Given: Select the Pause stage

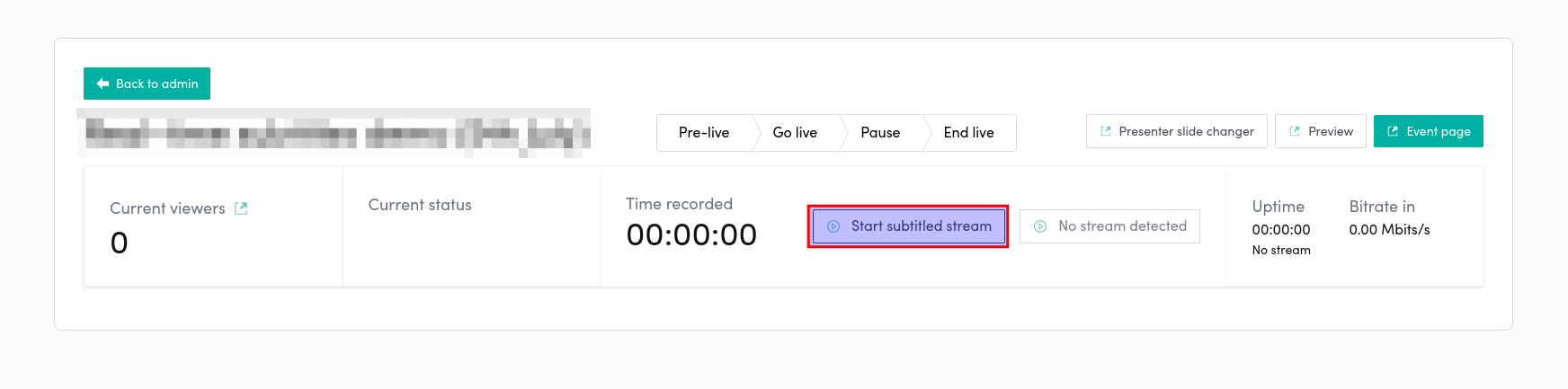Looking at the screenshot, I should pyautogui.click(x=880, y=133).
